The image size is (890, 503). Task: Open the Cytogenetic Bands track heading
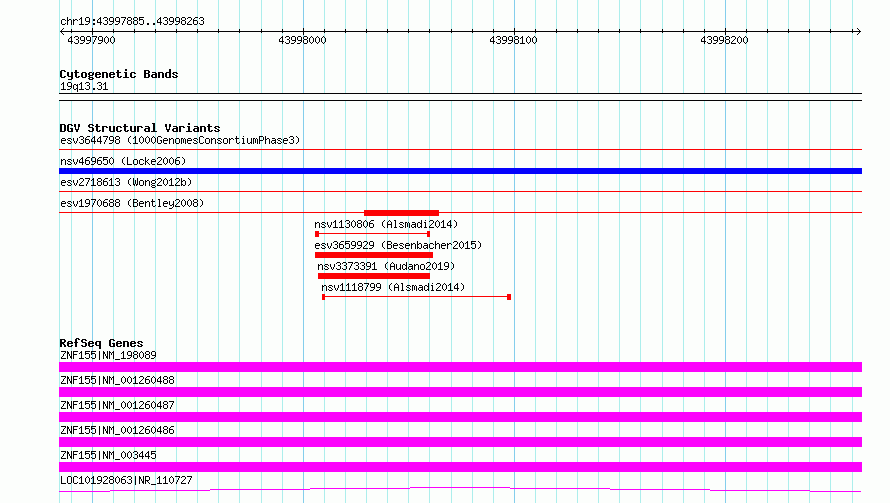(x=119, y=74)
